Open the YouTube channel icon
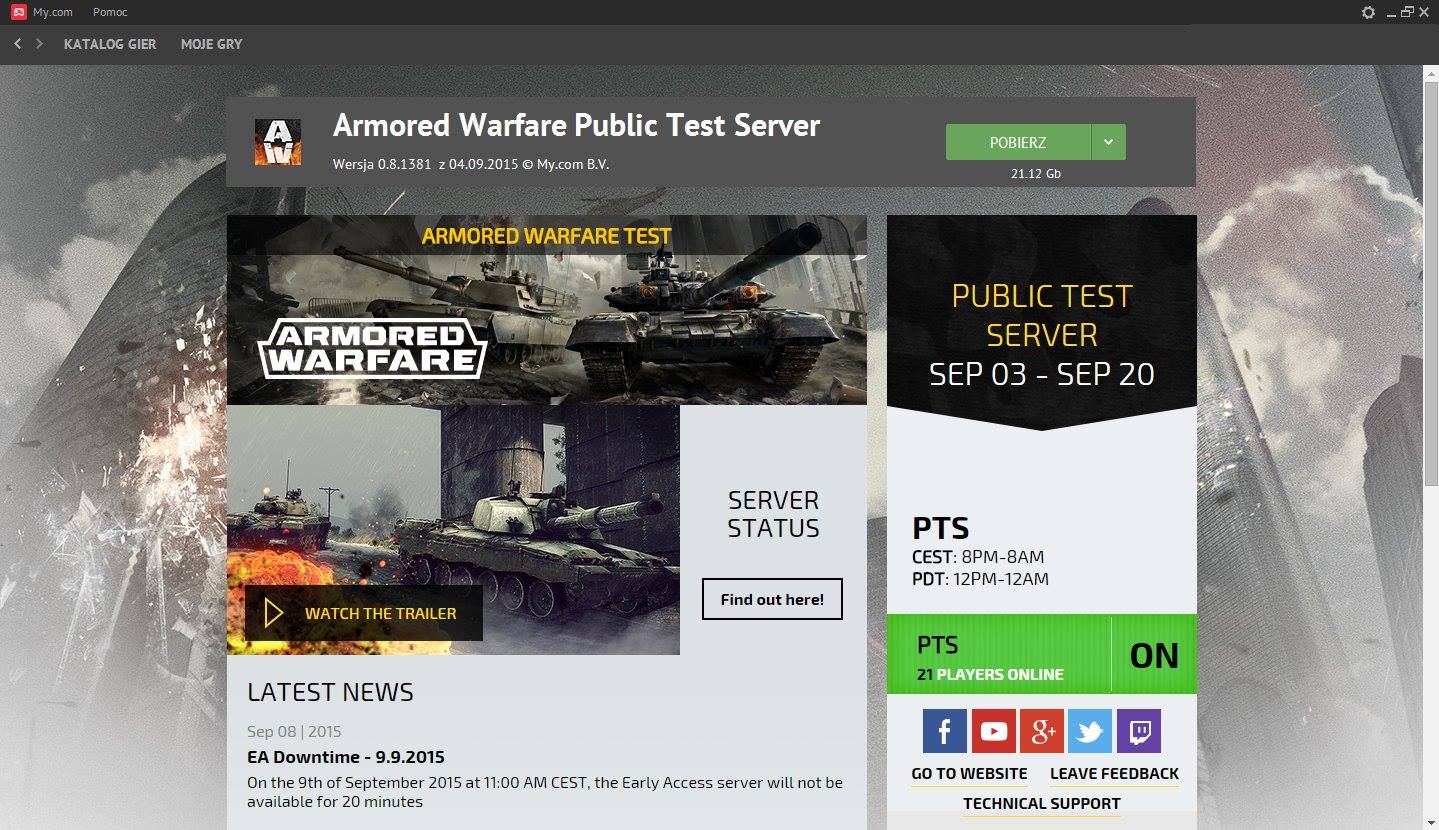Screen dimensions: 1439x830 click(993, 731)
